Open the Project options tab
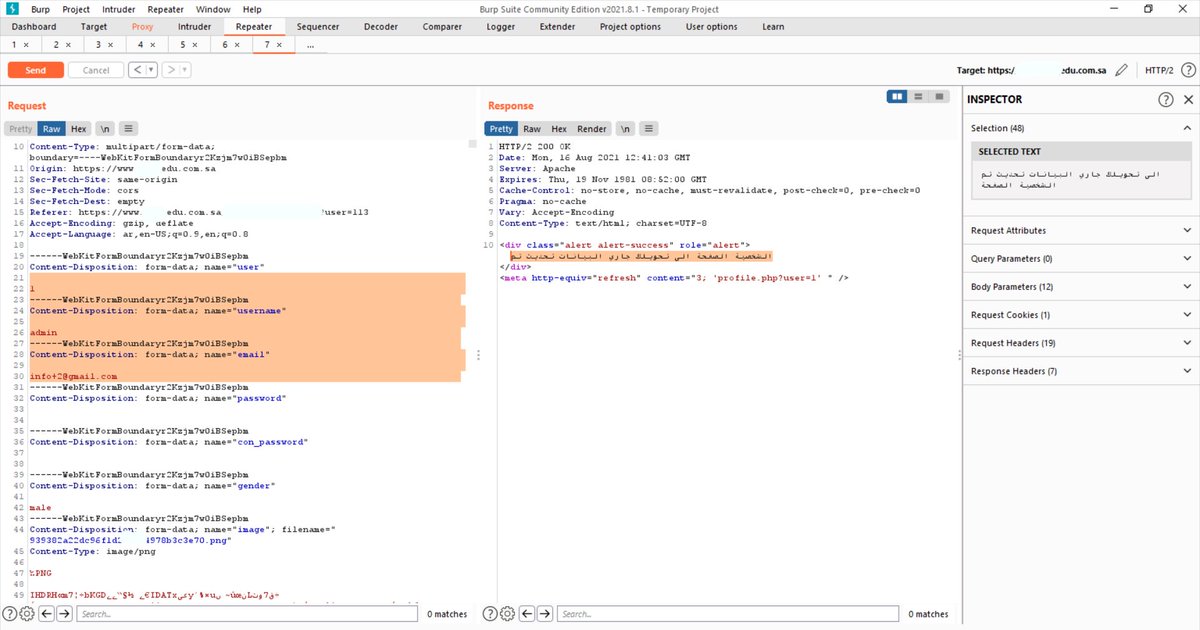1200x630 pixels. pos(630,27)
